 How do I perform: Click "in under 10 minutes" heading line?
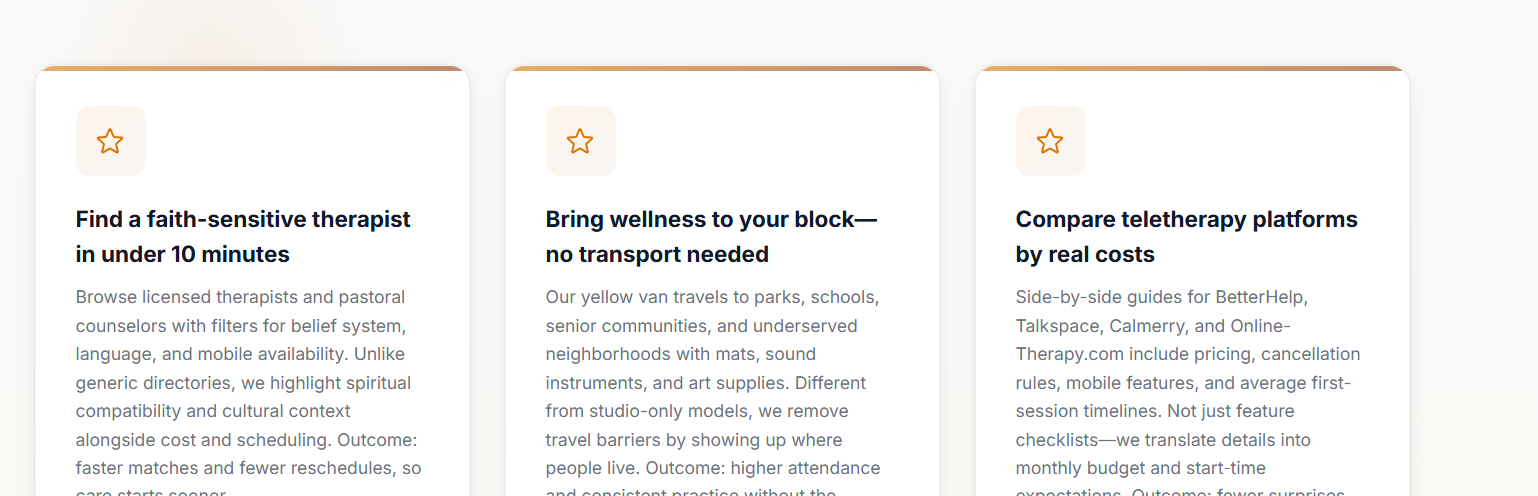tap(183, 254)
